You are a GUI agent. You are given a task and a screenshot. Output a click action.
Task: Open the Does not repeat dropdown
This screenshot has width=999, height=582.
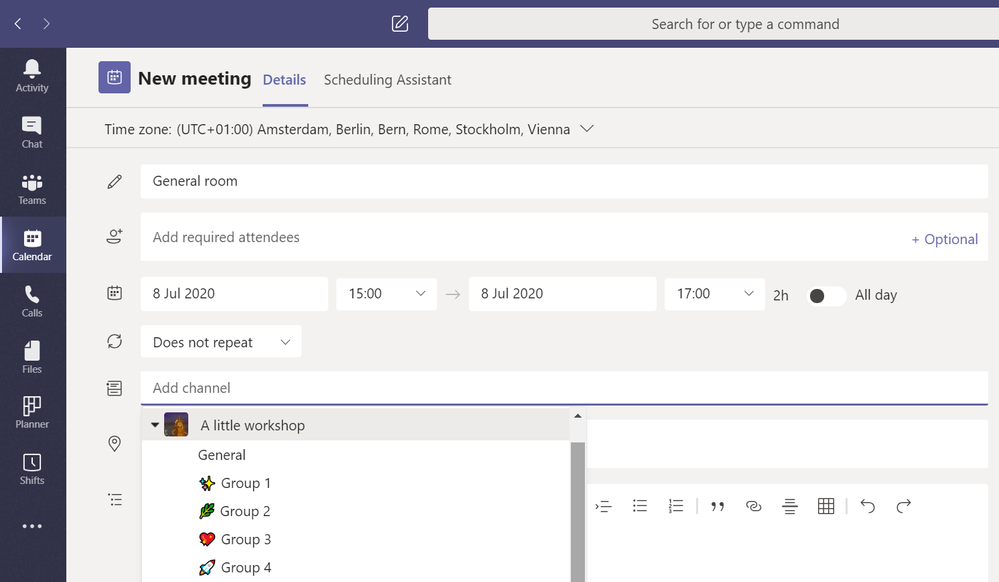[220, 342]
